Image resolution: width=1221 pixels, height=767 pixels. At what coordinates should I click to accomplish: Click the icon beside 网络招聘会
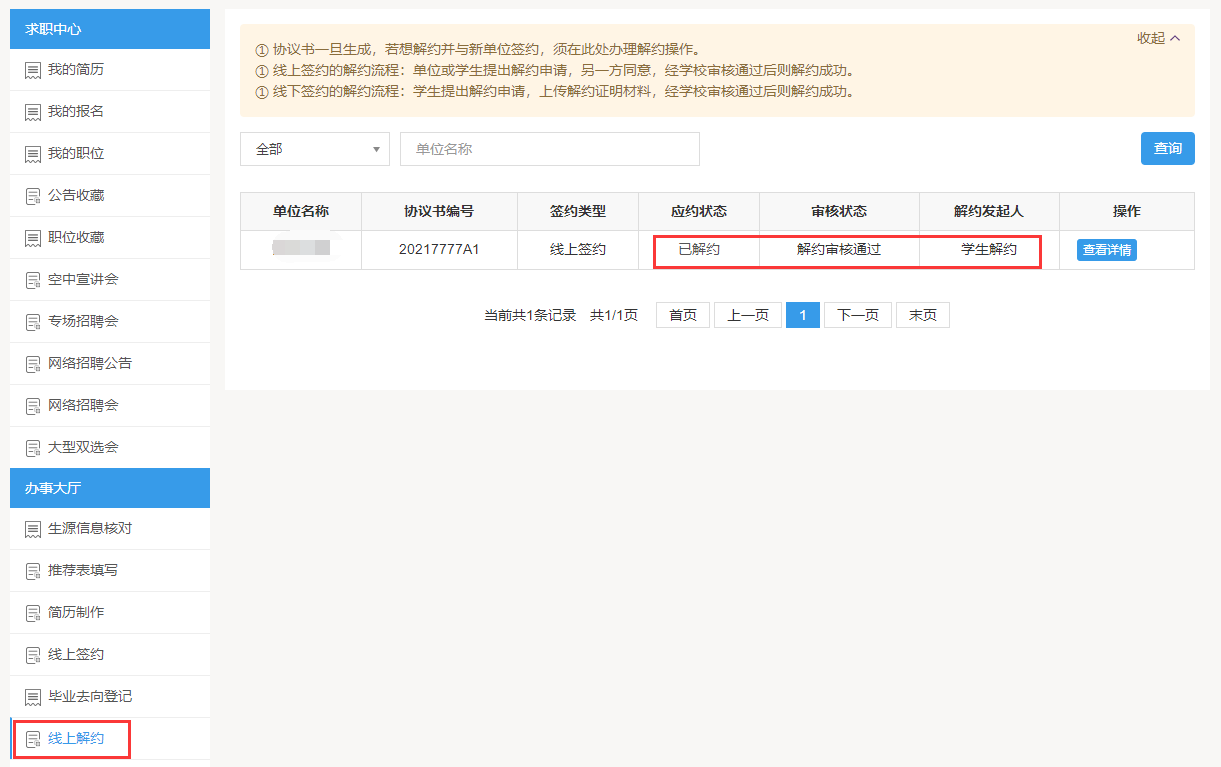[x=33, y=406]
